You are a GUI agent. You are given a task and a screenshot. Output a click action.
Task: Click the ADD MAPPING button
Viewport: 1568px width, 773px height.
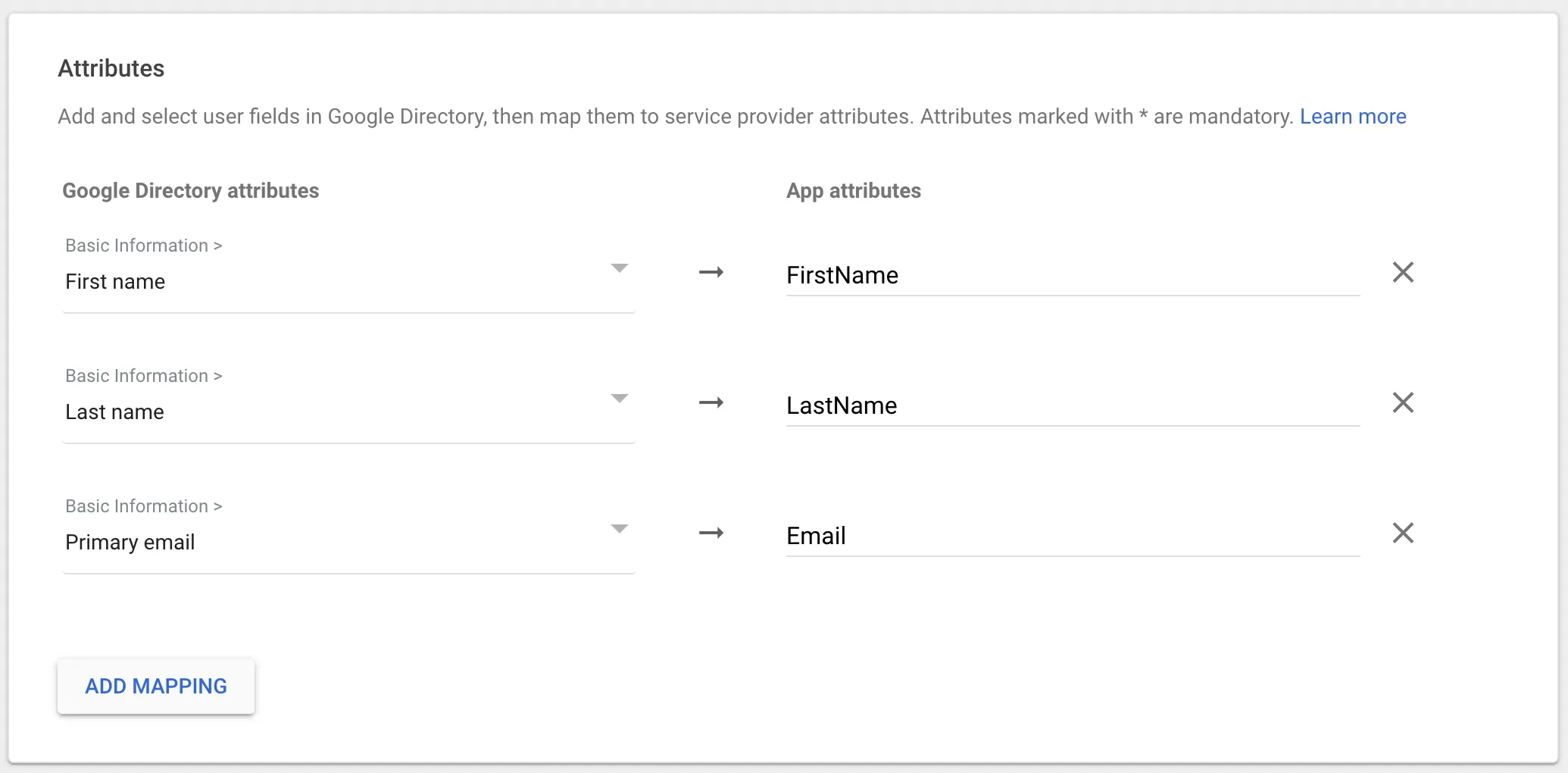pos(156,686)
